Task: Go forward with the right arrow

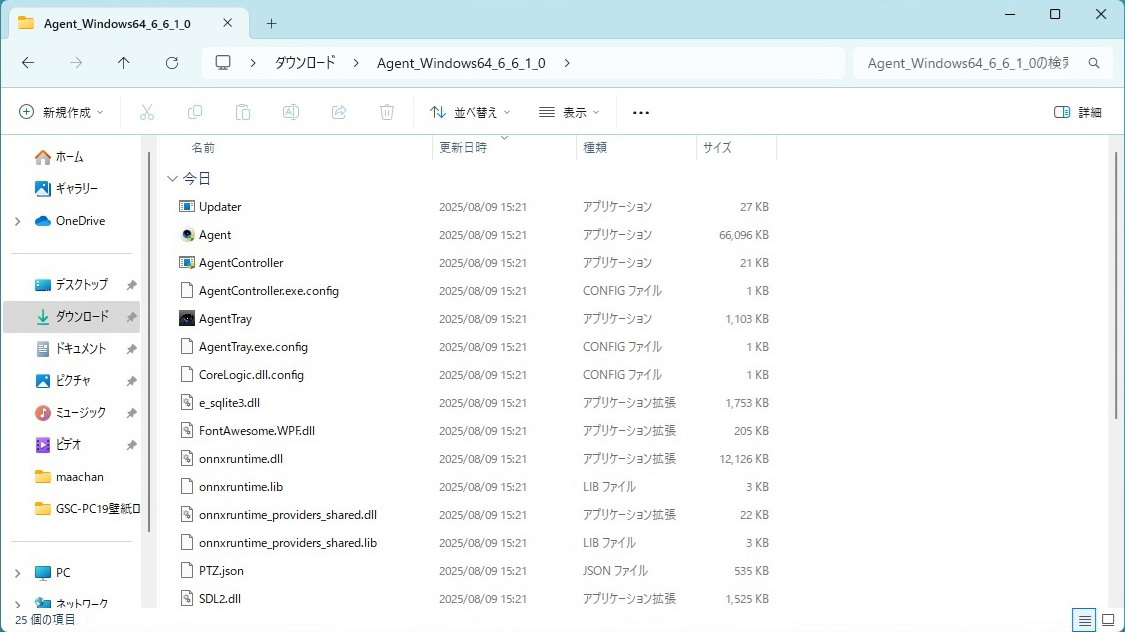Action: [x=76, y=63]
